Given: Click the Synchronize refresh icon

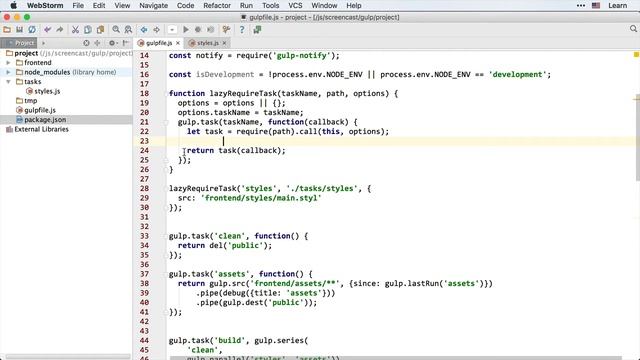Looking at the screenshot, I should [x=32, y=29].
